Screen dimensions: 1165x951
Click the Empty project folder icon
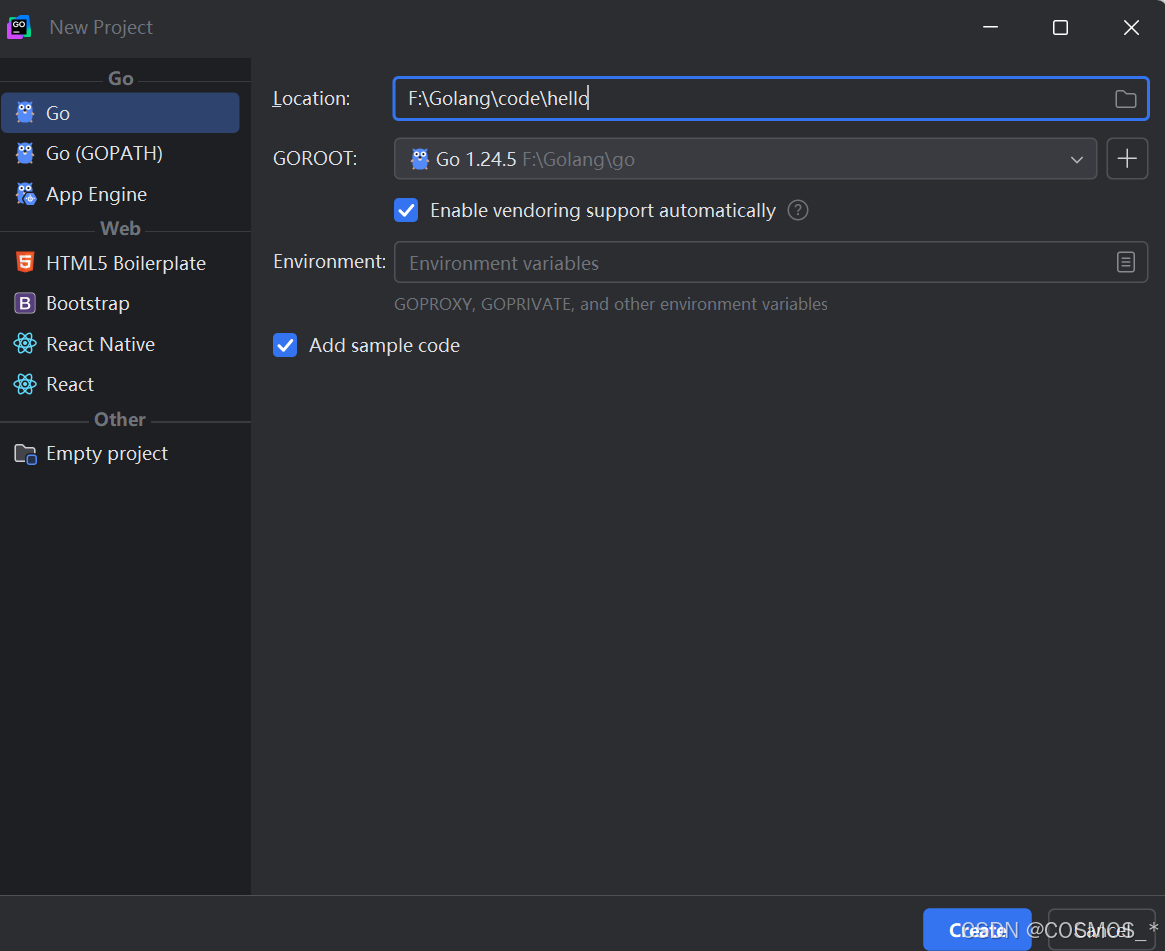(x=25, y=454)
